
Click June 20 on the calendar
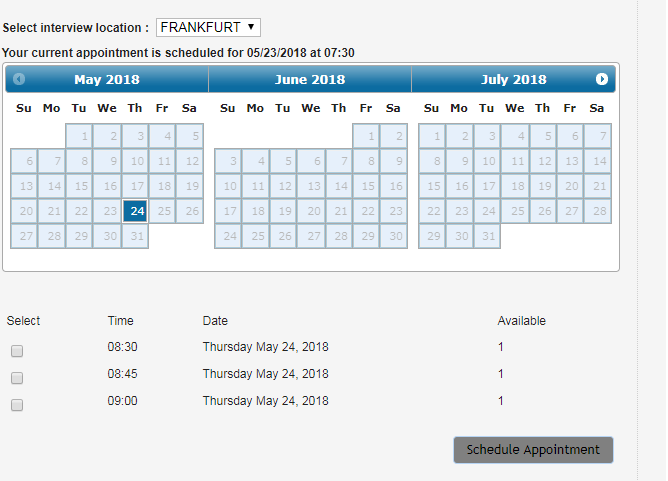[311, 211]
